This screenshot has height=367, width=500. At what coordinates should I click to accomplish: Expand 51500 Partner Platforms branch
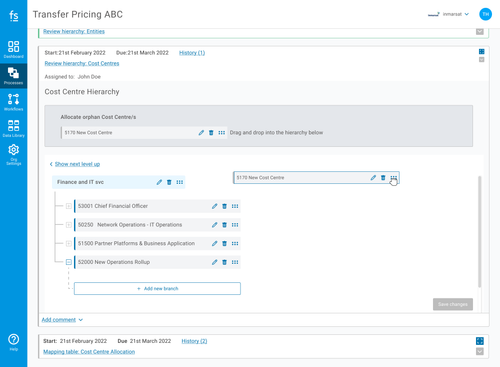(x=69, y=243)
